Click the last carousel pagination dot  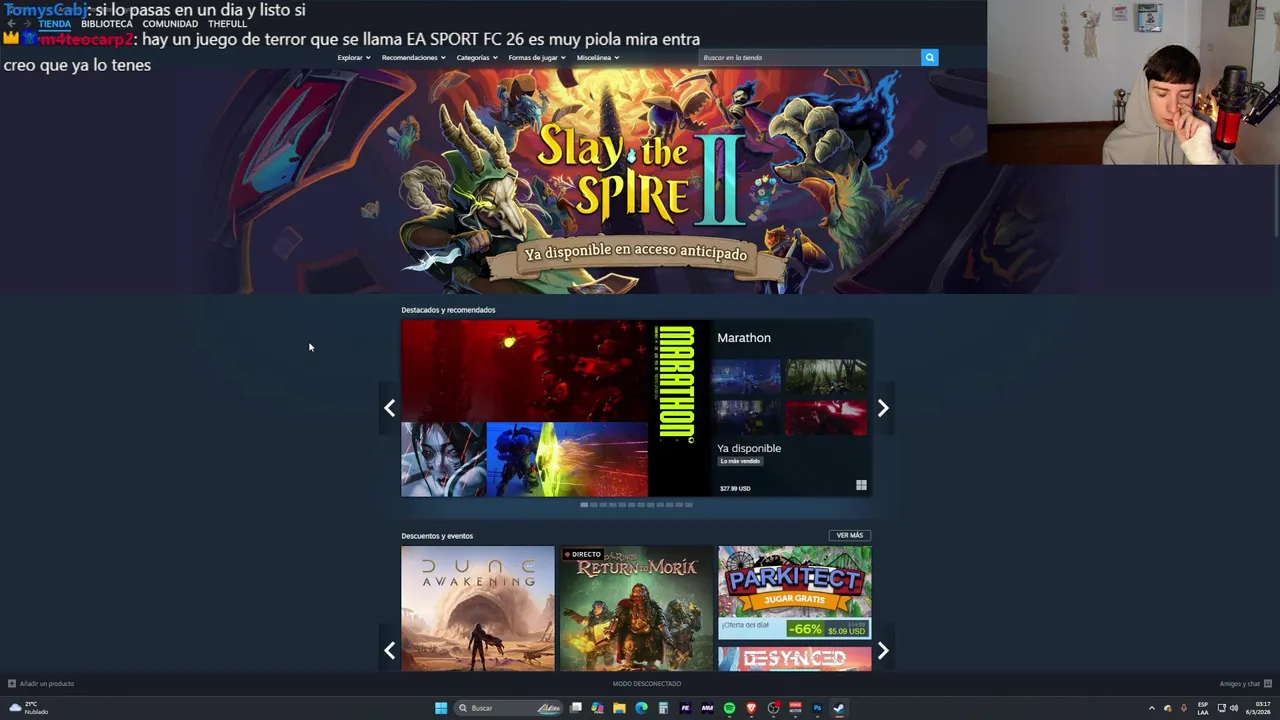point(688,505)
